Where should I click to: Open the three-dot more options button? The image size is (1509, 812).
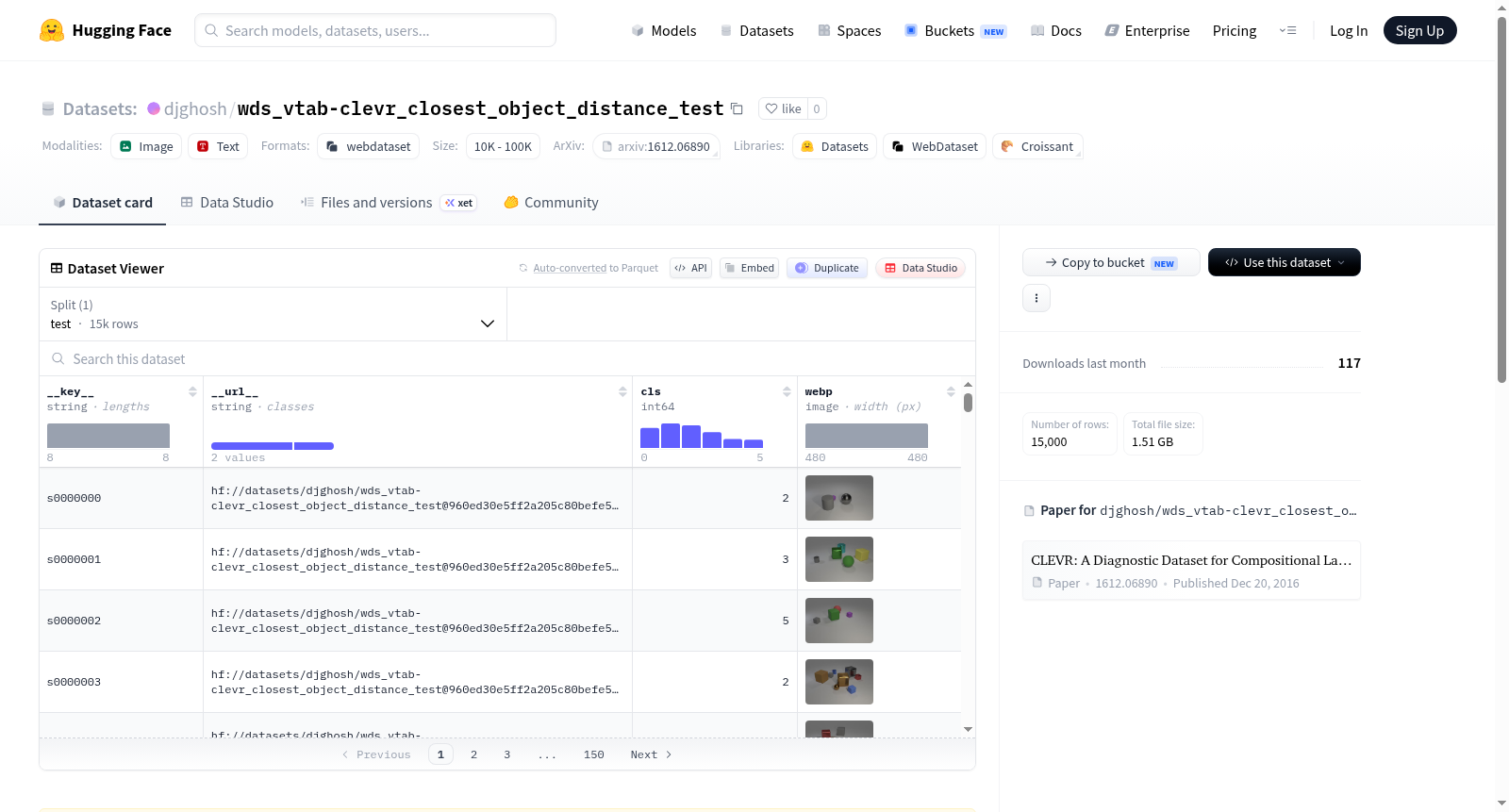1036,298
